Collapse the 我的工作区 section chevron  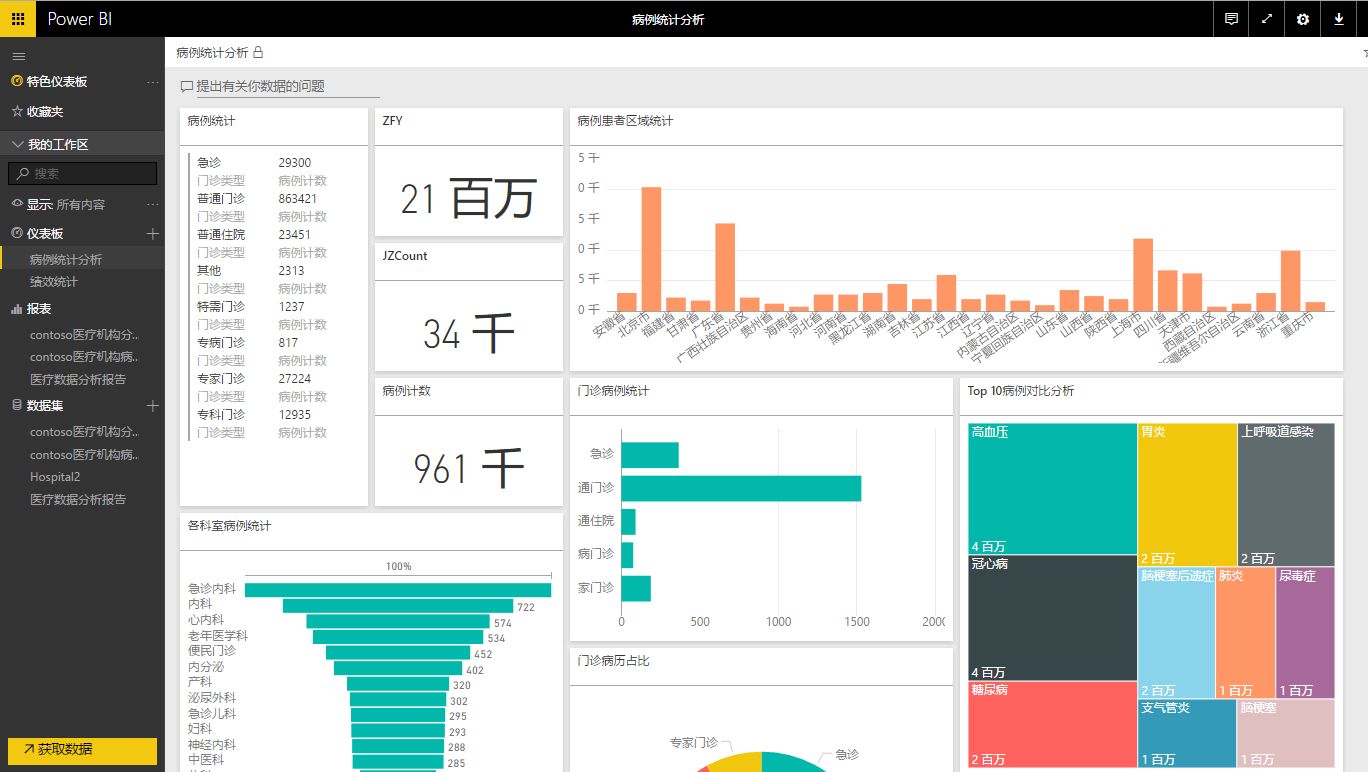(17, 144)
